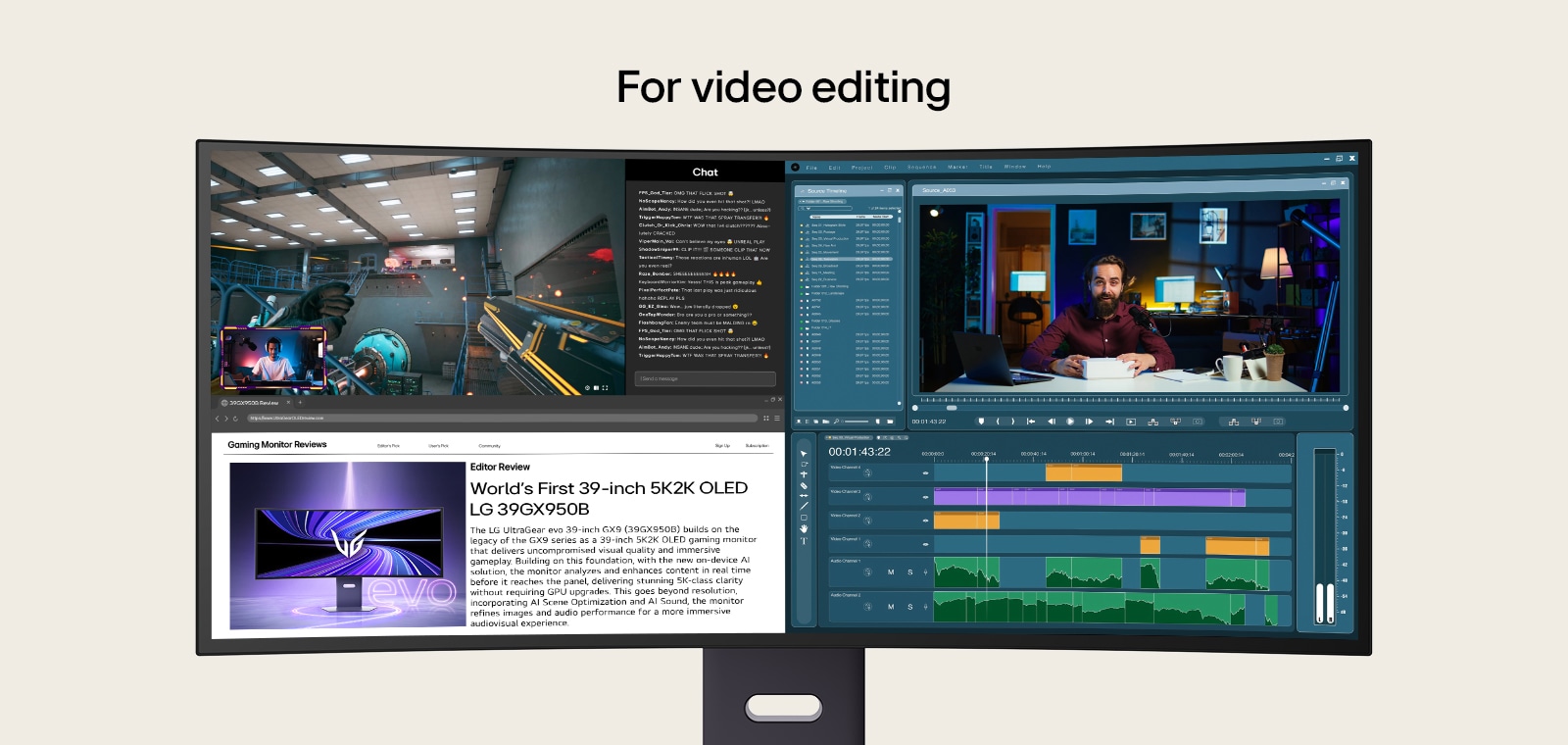Select the purple clip on Video Channel 3
This screenshot has width=1568, height=745.
pyautogui.click(x=1089, y=498)
